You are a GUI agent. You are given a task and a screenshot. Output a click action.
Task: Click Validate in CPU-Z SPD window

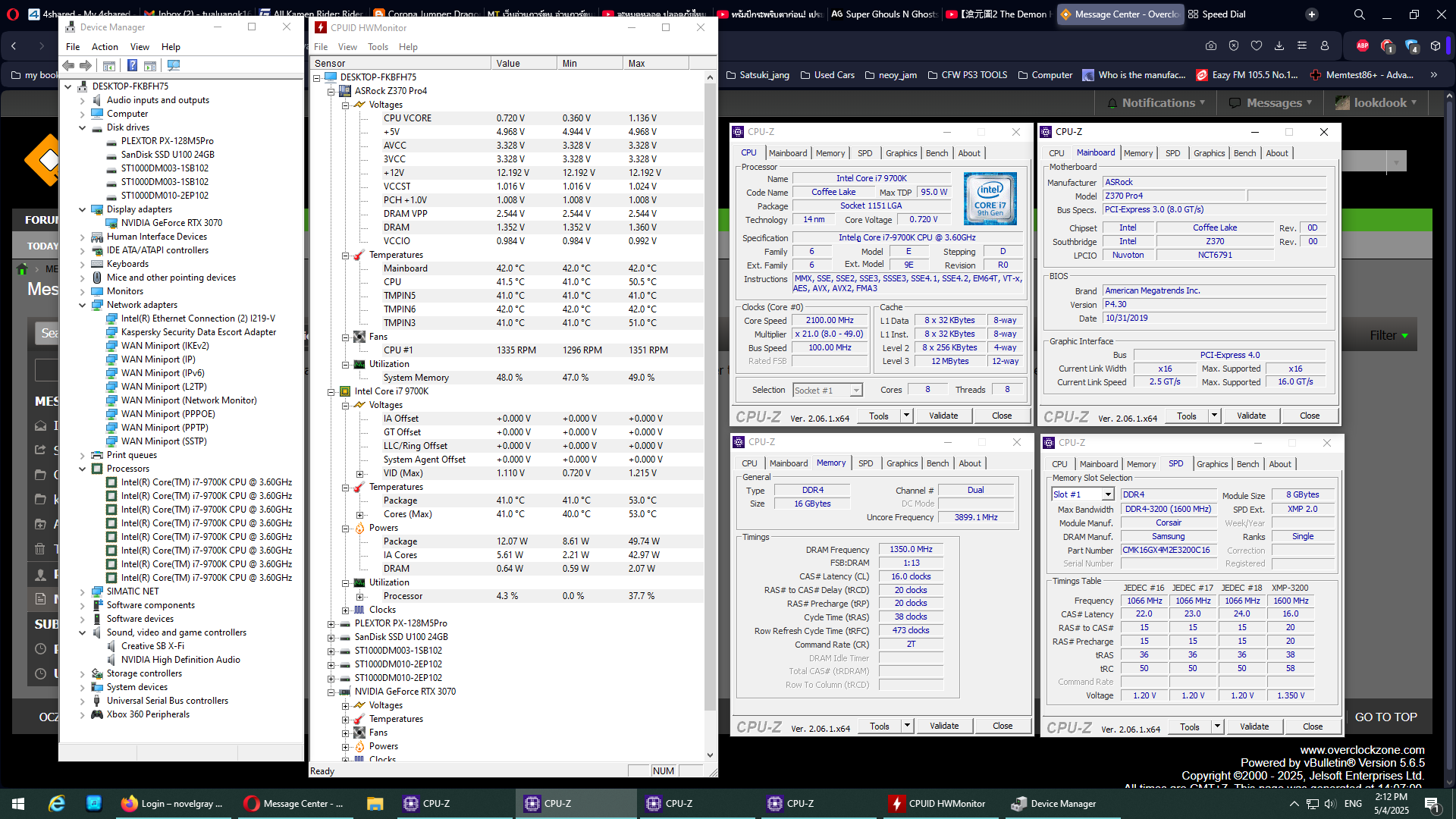click(1254, 726)
